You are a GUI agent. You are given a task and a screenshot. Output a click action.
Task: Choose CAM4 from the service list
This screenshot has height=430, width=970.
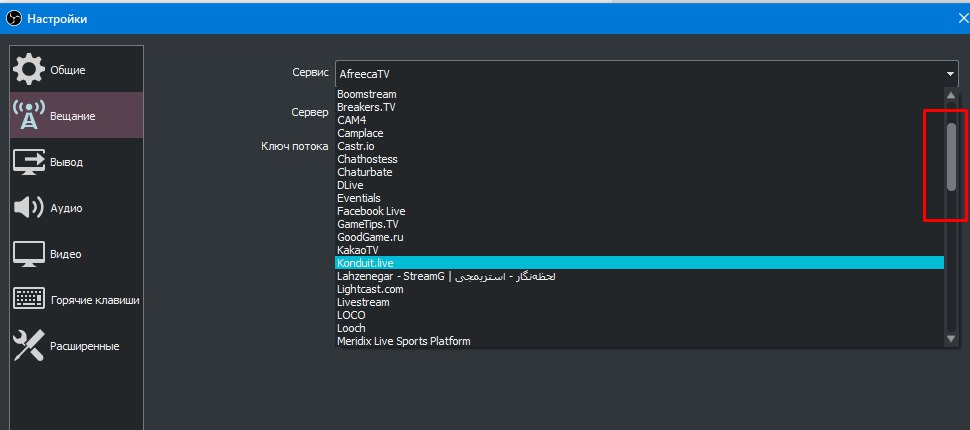(x=639, y=120)
